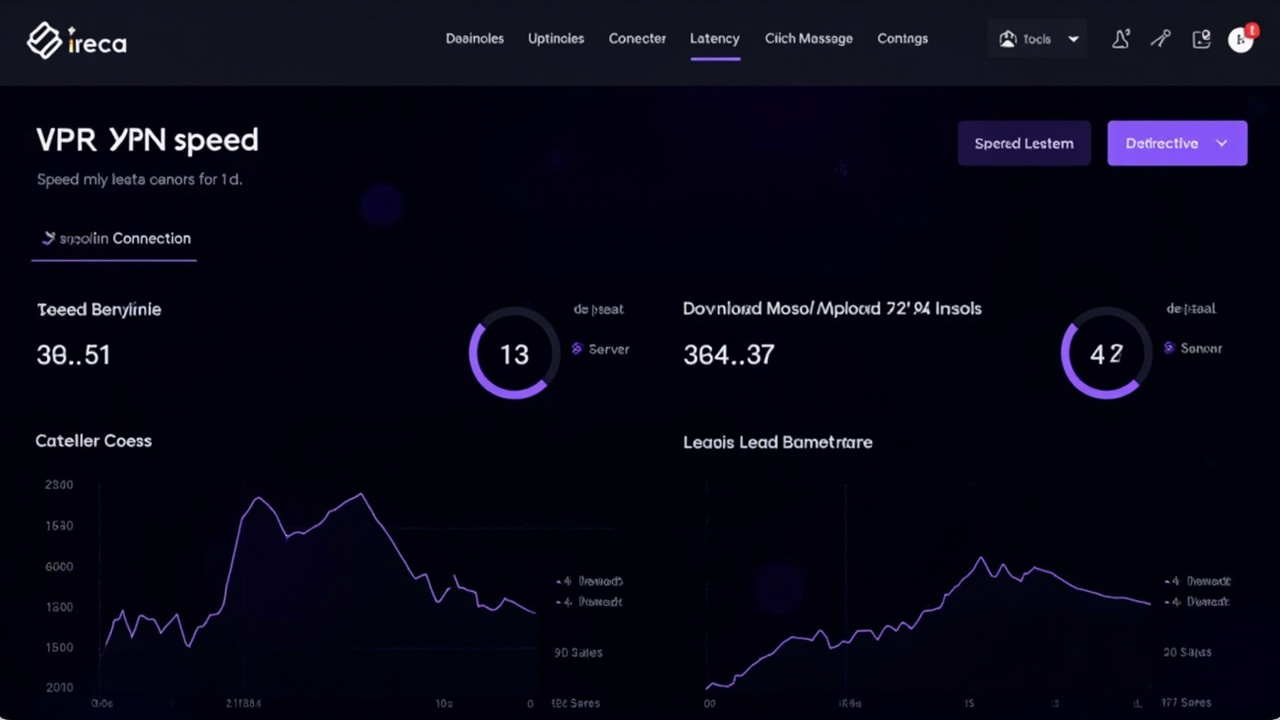Click the value 364..37
Viewport: 1280px width, 720px height.
(x=729, y=355)
